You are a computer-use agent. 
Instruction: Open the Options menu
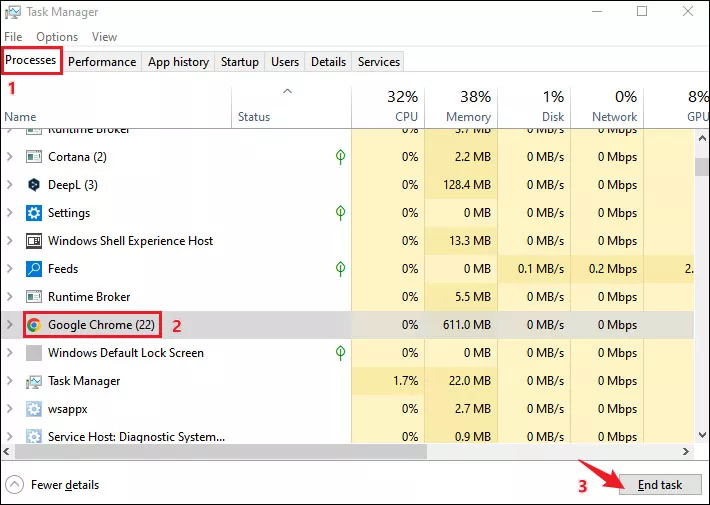57,37
